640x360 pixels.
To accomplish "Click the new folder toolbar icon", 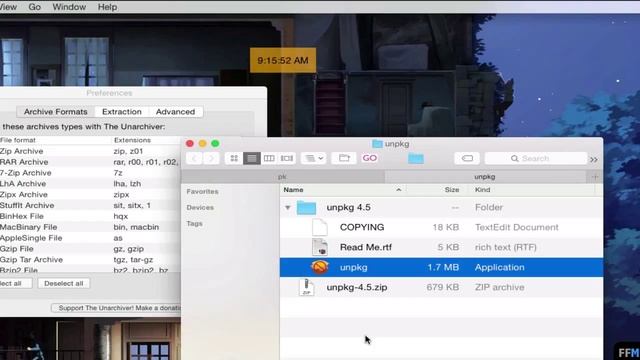I will click(x=344, y=158).
